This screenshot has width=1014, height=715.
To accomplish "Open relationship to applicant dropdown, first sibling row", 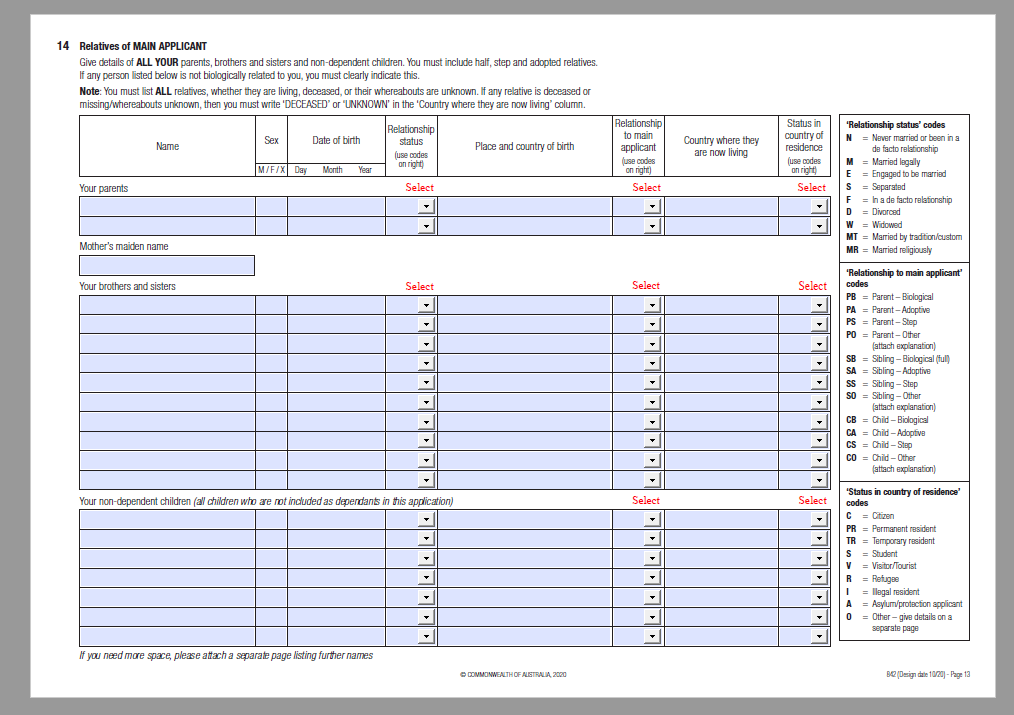I will click(653, 305).
